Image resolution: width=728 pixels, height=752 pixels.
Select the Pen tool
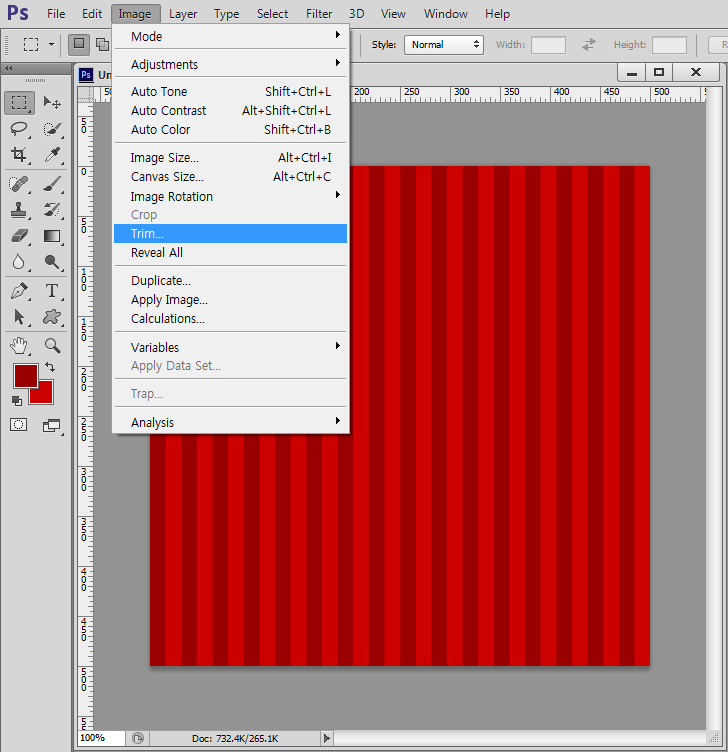point(19,291)
